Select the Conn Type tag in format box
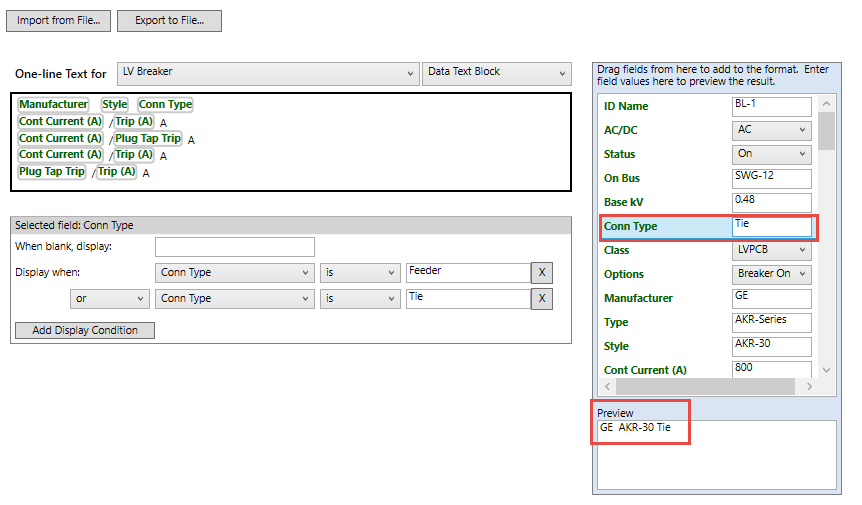Screen dimensions: 862x505 click(x=165, y=105)
